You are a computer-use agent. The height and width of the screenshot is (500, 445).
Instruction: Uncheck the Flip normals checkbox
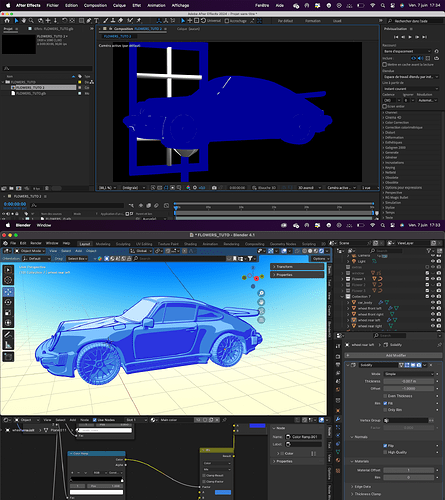click(x=385, y=446)
